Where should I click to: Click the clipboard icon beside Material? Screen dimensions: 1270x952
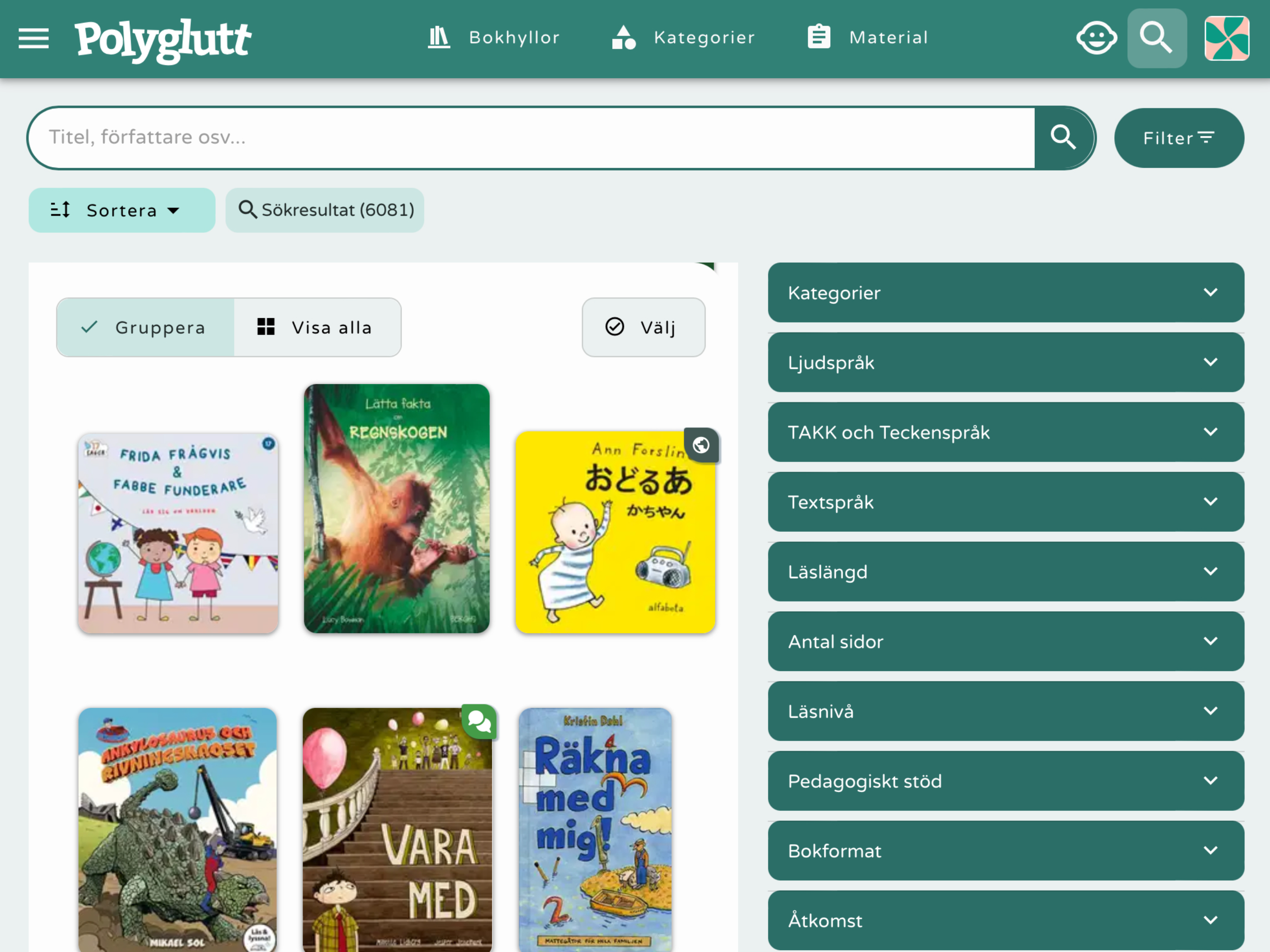tap(819, 37)
